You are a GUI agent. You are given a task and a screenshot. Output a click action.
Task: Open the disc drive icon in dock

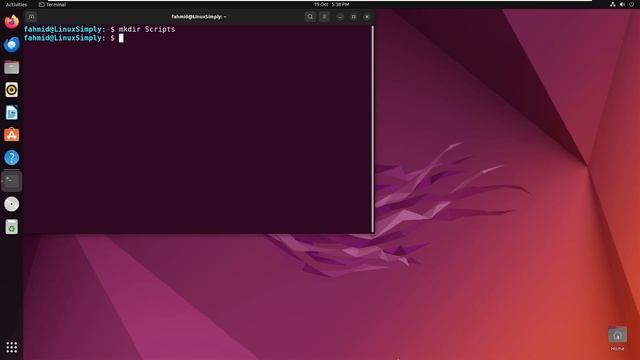tap(11, 204)
